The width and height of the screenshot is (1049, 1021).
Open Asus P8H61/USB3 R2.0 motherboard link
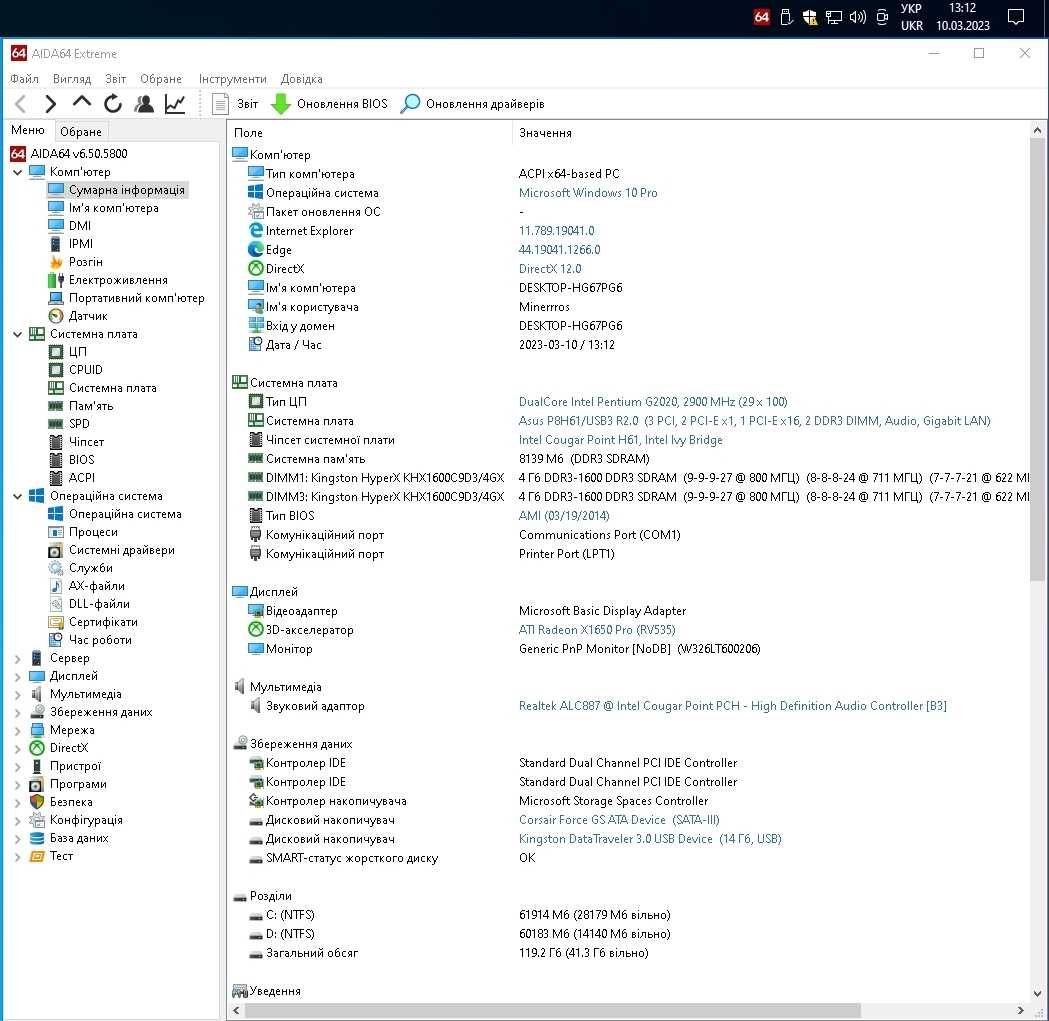point(754,420)
